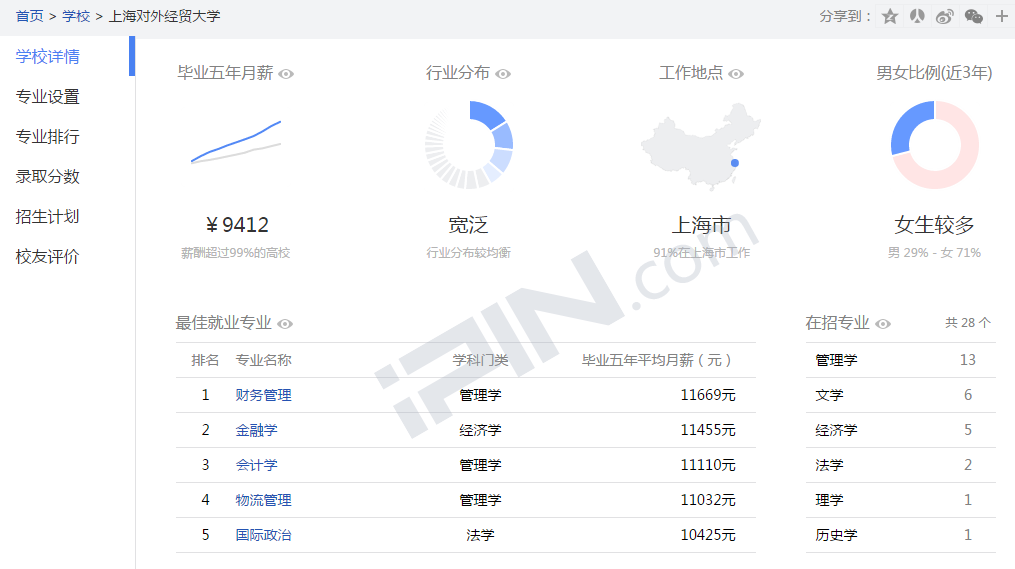Click 11669元 salary cell

708,395
